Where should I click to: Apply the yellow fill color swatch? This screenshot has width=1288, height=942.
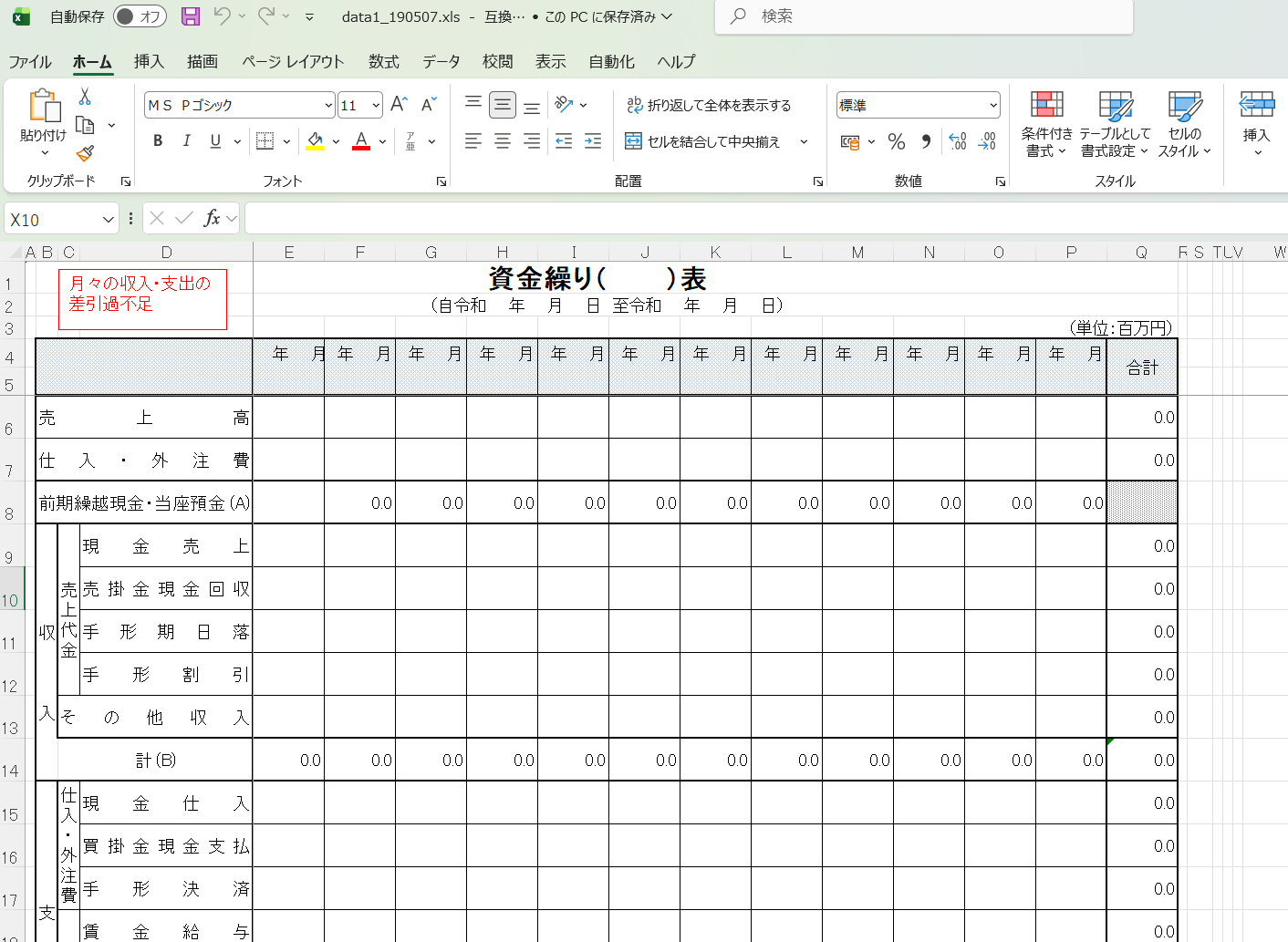click(x=315, y=141)
